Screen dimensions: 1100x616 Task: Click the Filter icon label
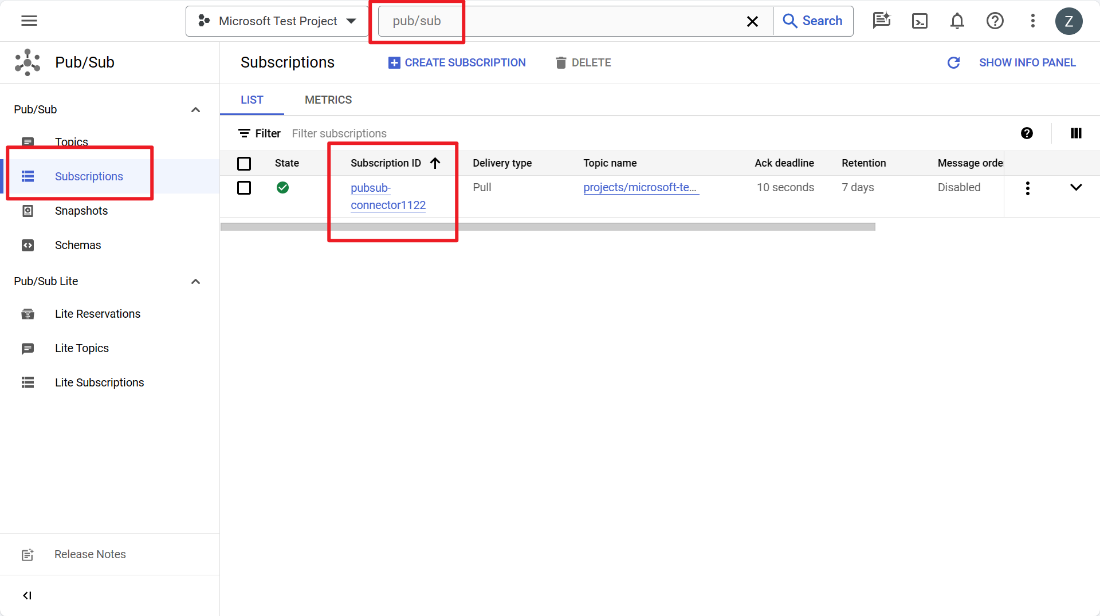[x=259, y=133]
